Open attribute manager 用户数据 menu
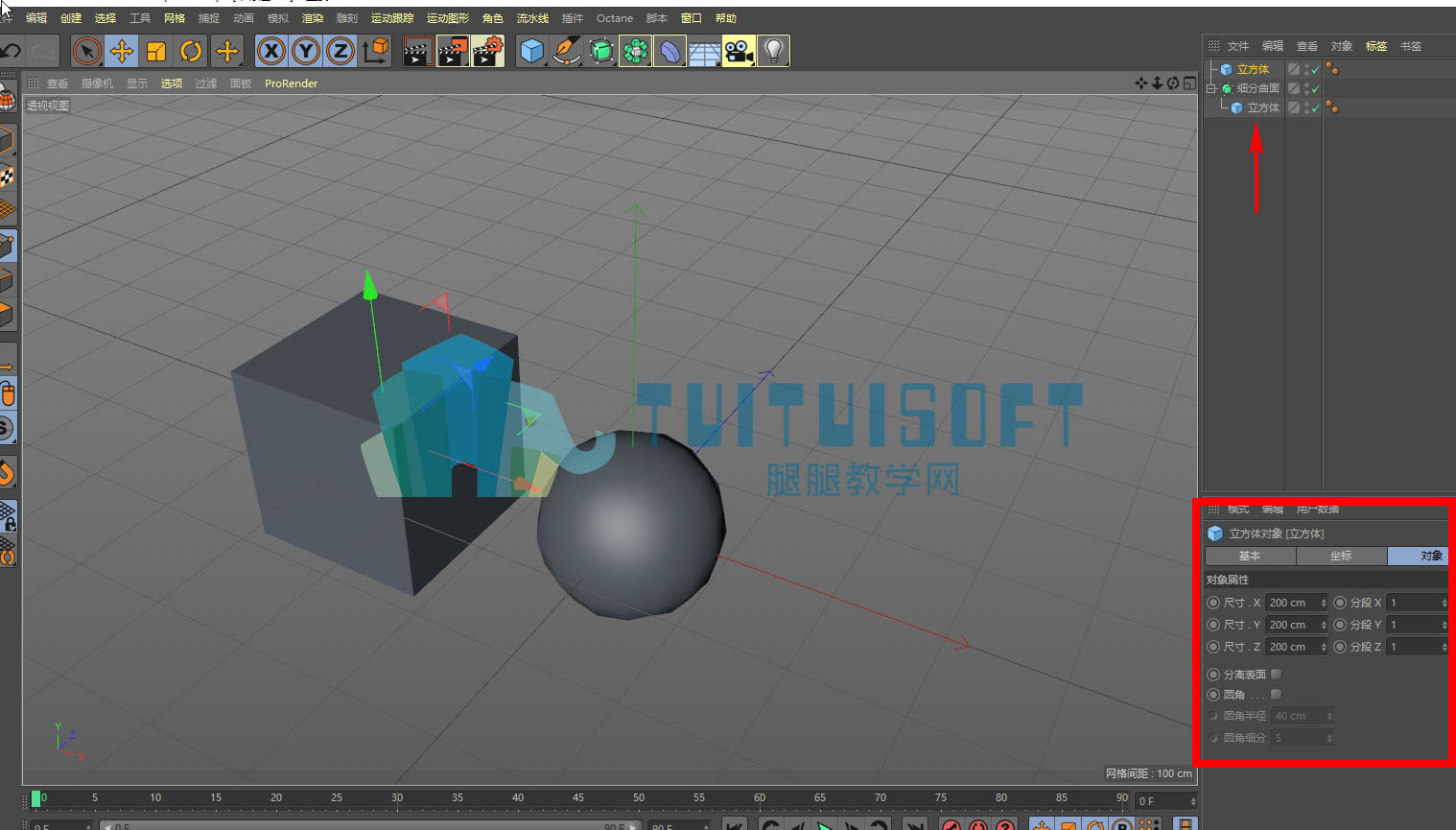1456x830 pixels. pyautogui.click(x=1318, y=509)
